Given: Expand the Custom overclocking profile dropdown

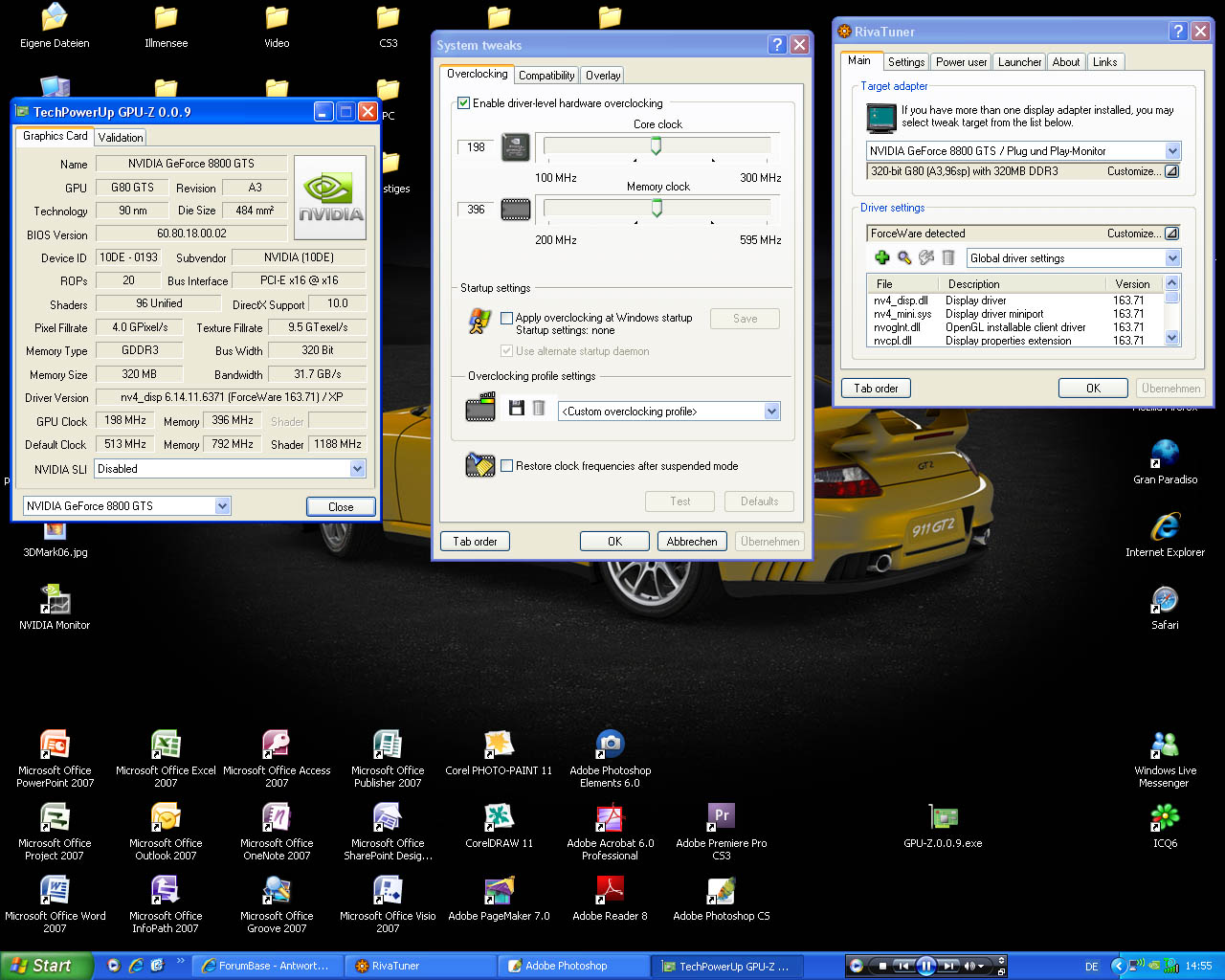Looking at the screenshot, I should coord(771,412).
